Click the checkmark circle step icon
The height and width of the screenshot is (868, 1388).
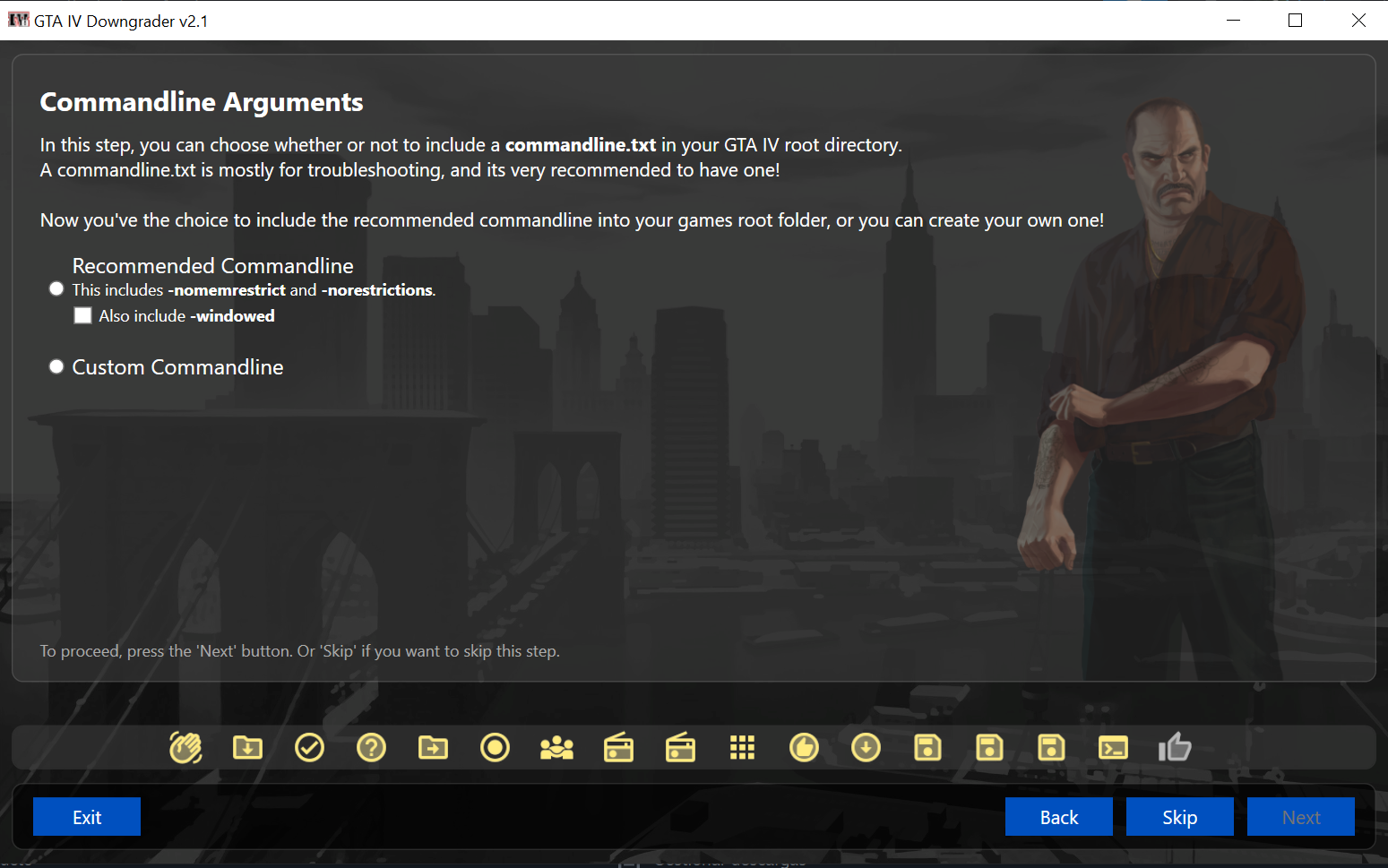pyautogui.click(x=309, y=747)
